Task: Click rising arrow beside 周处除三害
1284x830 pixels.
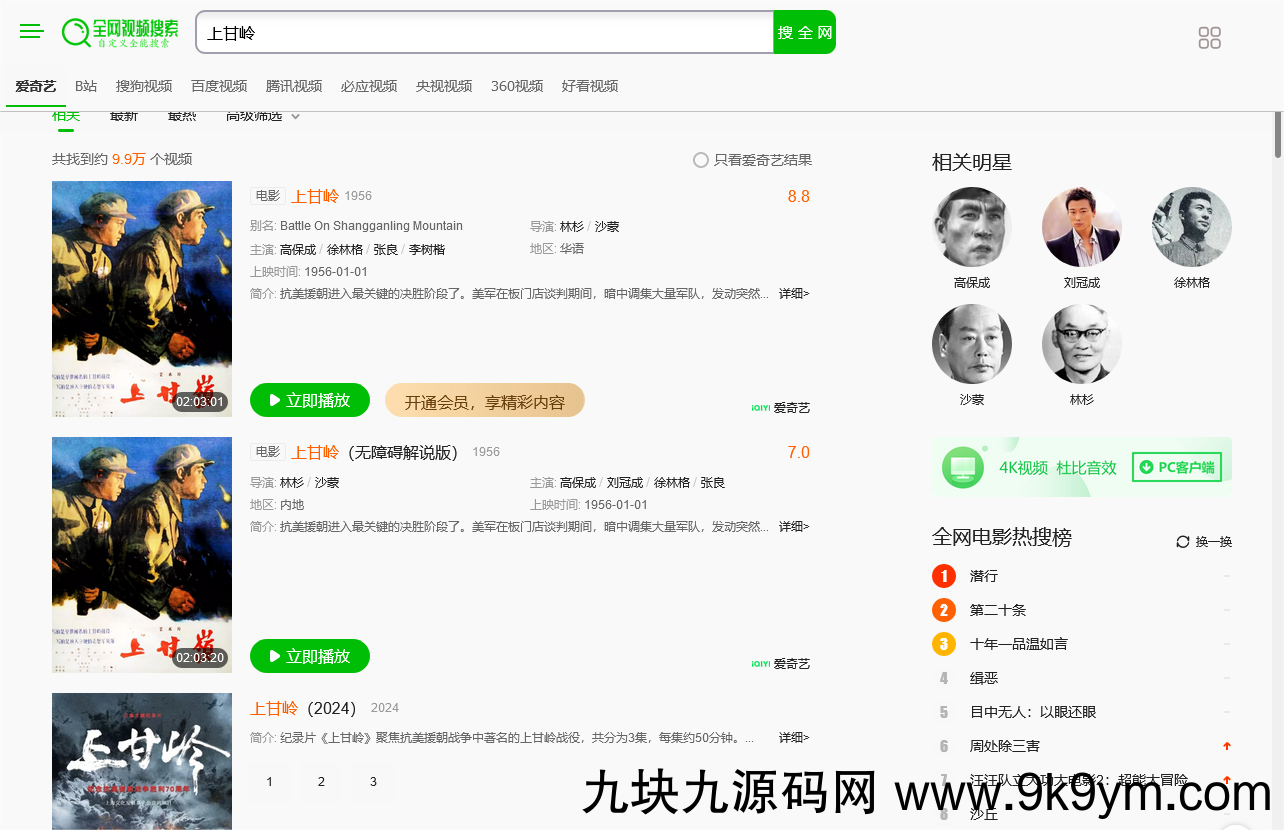Action: tap(1227, 746)
